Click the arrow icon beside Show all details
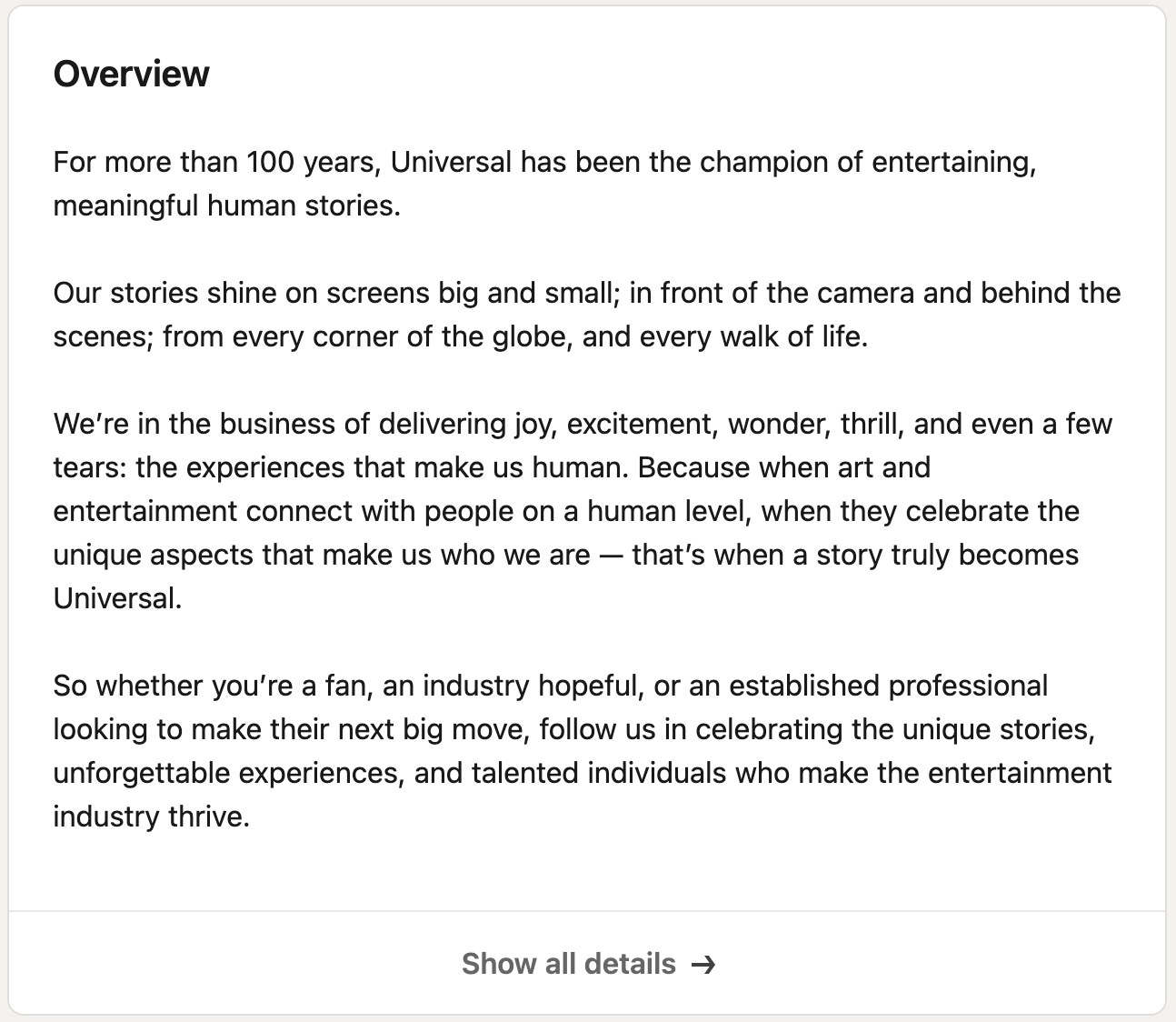The width and height of the screenshot is (1176, 1022). 703,965
